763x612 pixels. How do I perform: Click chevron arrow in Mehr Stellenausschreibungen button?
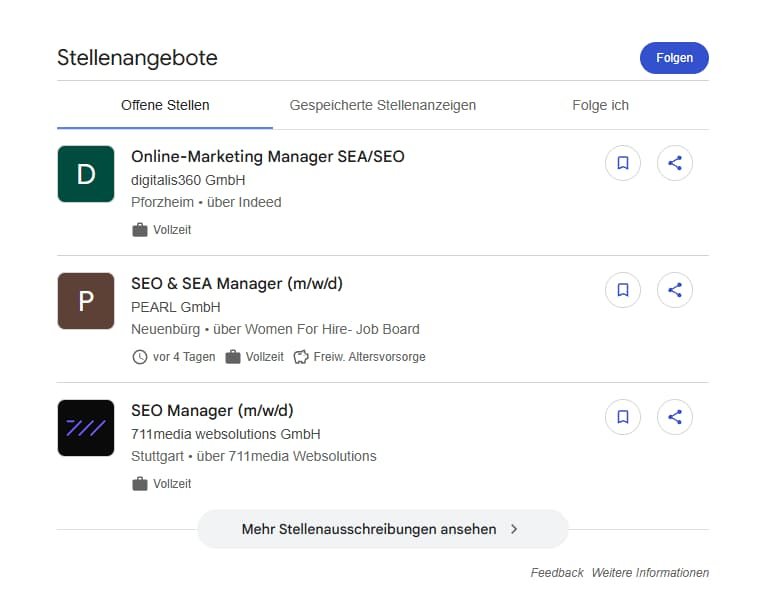(x=514, y=529)
